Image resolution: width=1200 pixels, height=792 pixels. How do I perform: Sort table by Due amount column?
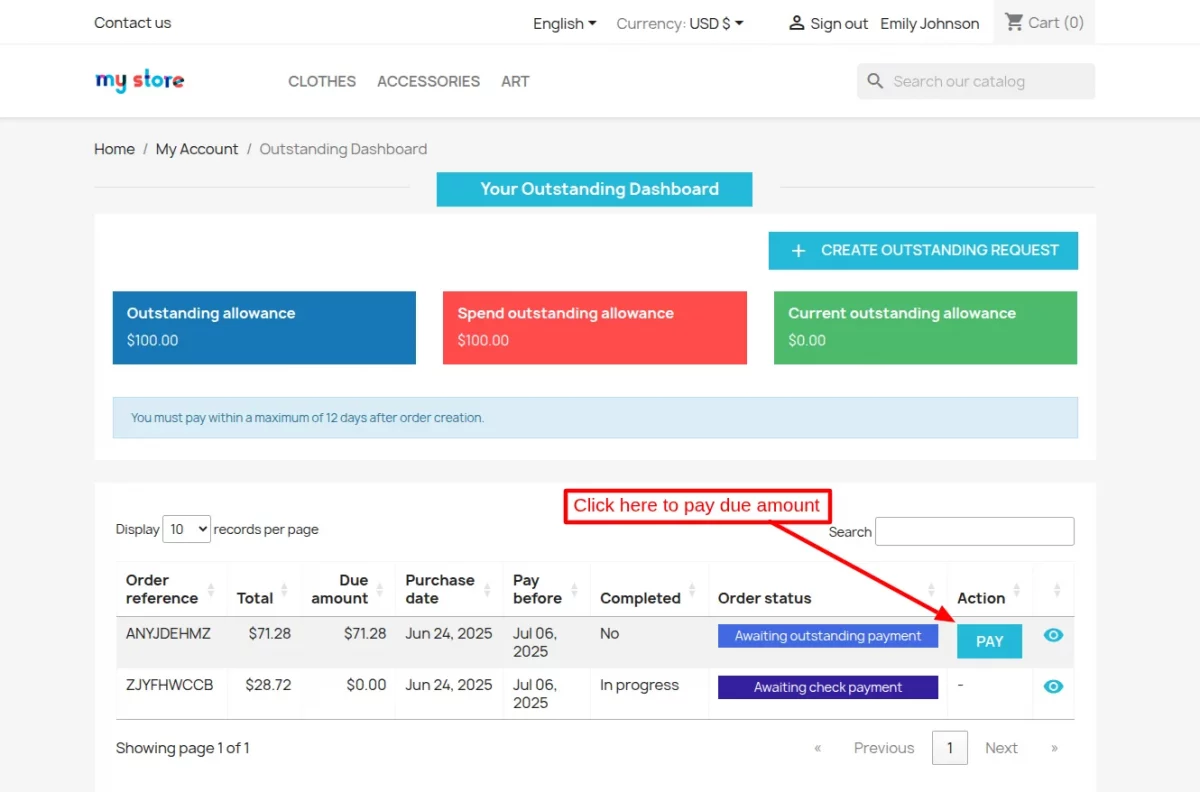(x=378, y=589)
